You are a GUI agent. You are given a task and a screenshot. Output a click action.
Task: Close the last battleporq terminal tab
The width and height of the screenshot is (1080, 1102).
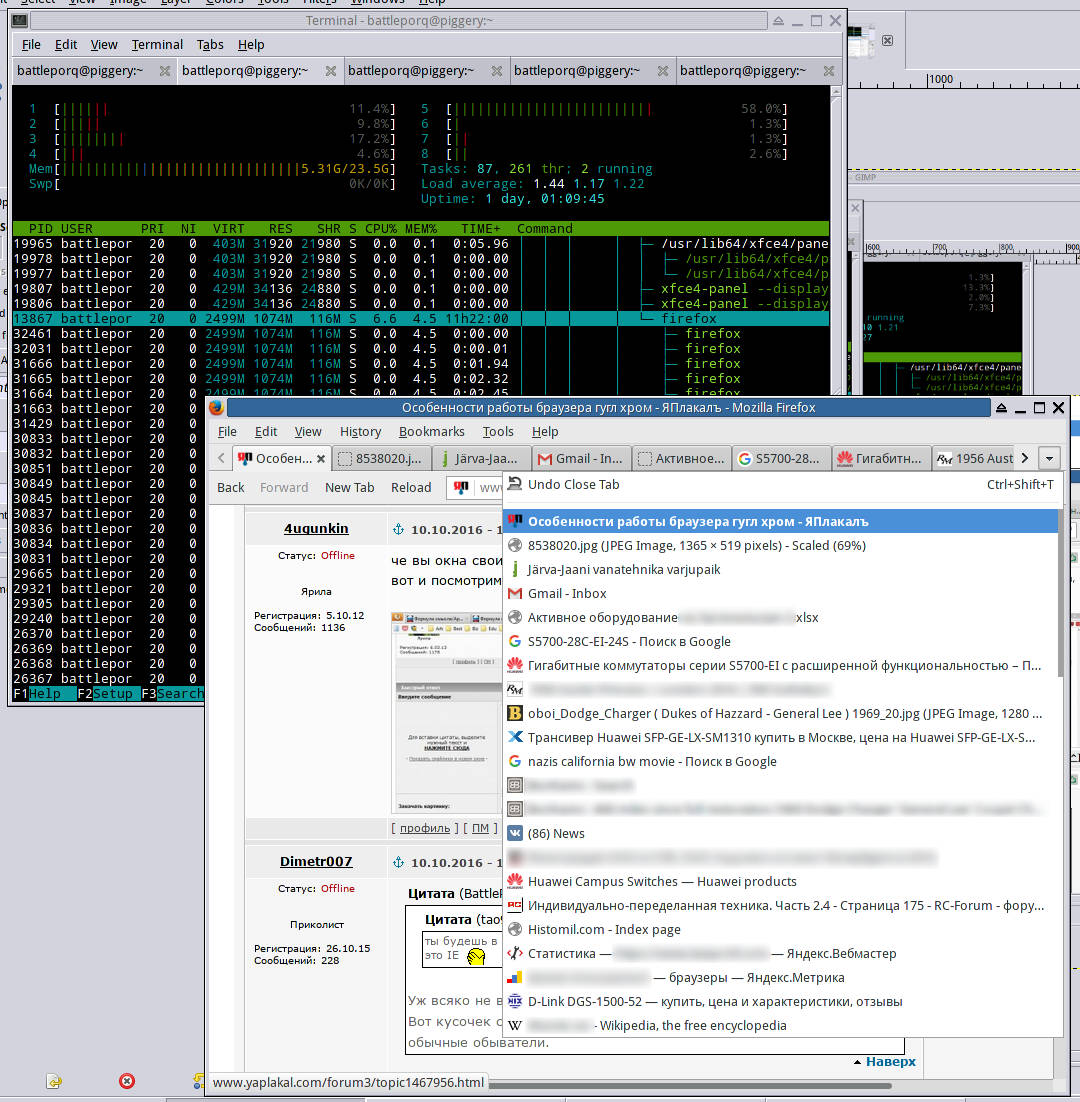(828, 71)
